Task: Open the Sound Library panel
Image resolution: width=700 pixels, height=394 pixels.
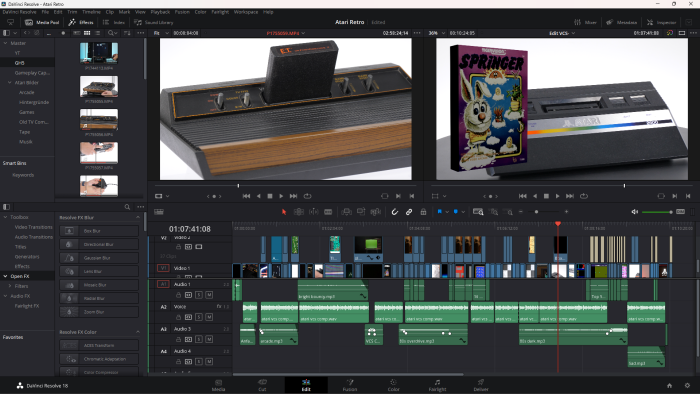Action: tap(154, 22)
